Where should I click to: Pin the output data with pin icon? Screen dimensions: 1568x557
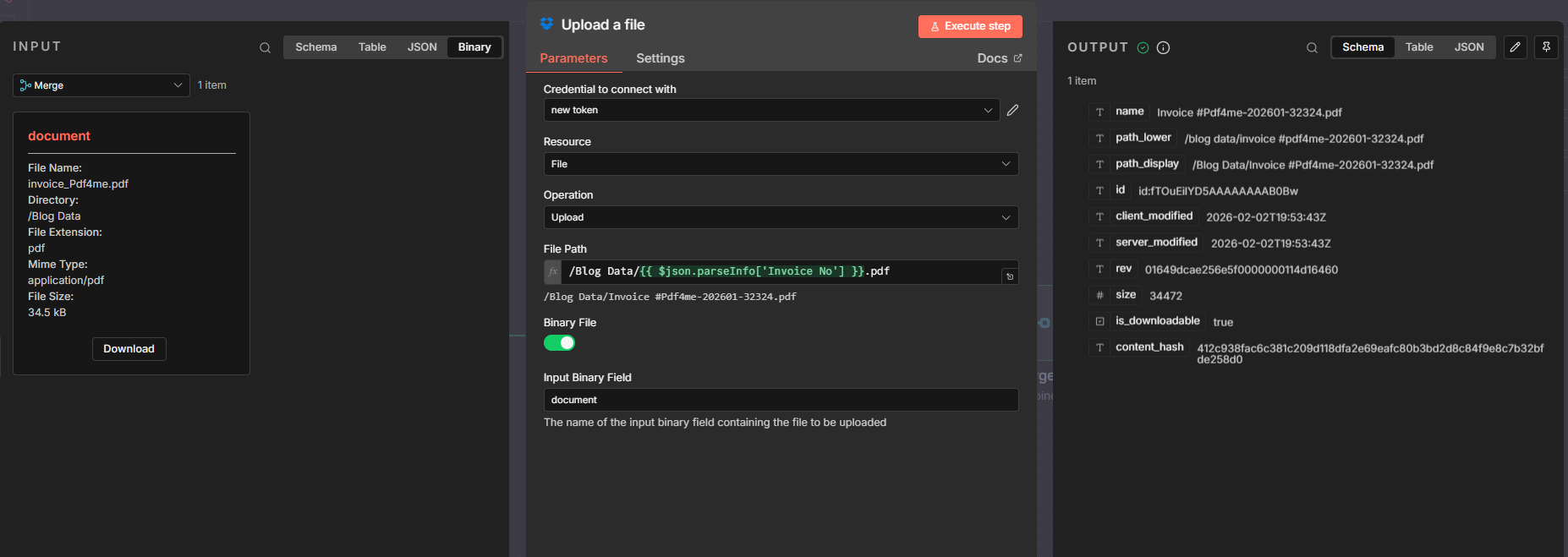1546,47
